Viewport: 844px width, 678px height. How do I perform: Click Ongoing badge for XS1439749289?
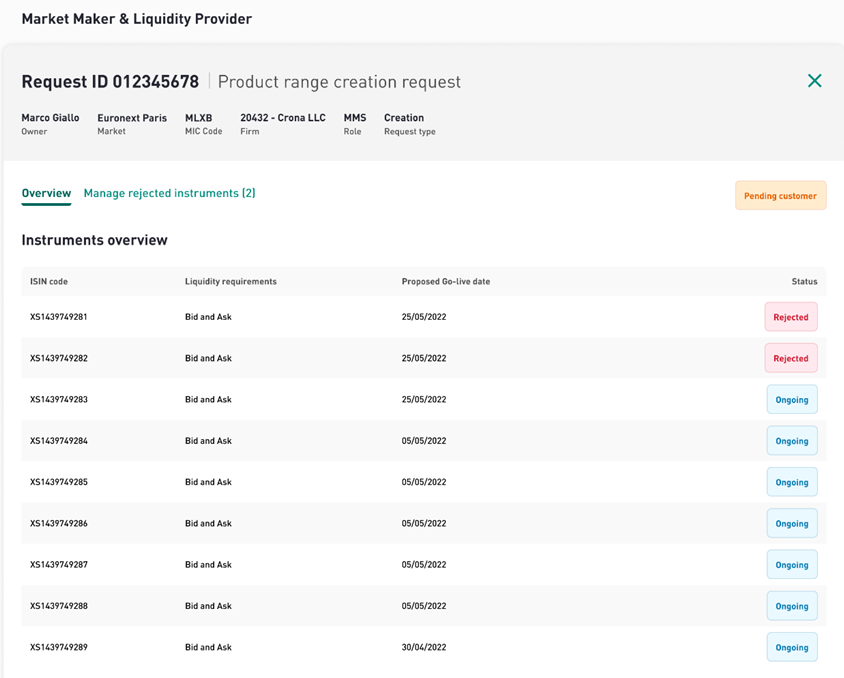pos(791,648)
